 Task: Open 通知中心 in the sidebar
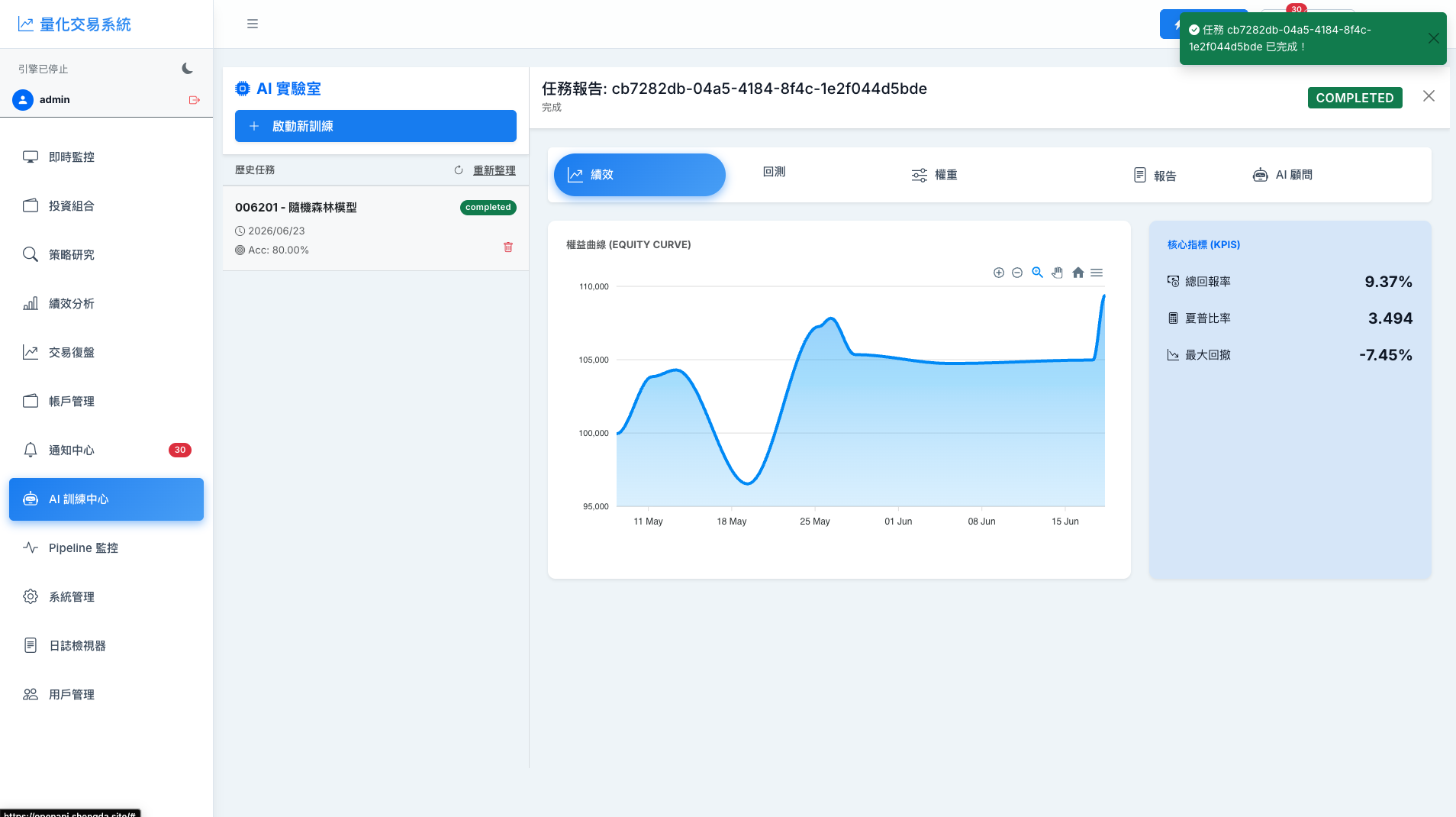tap(106, 450)
